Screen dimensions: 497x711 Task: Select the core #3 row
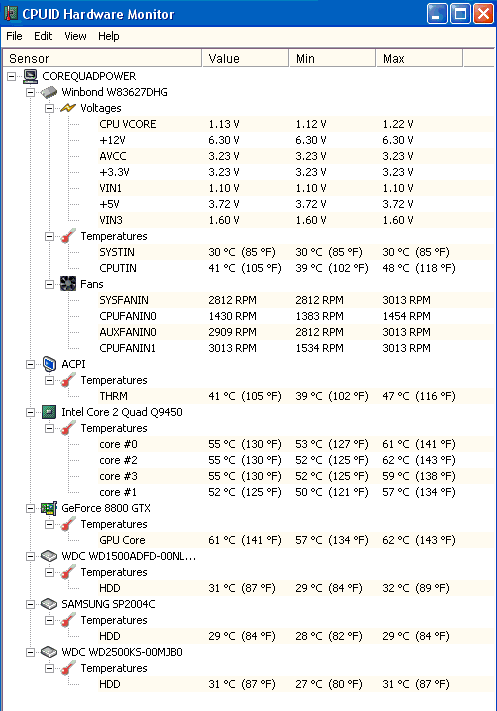296,476
